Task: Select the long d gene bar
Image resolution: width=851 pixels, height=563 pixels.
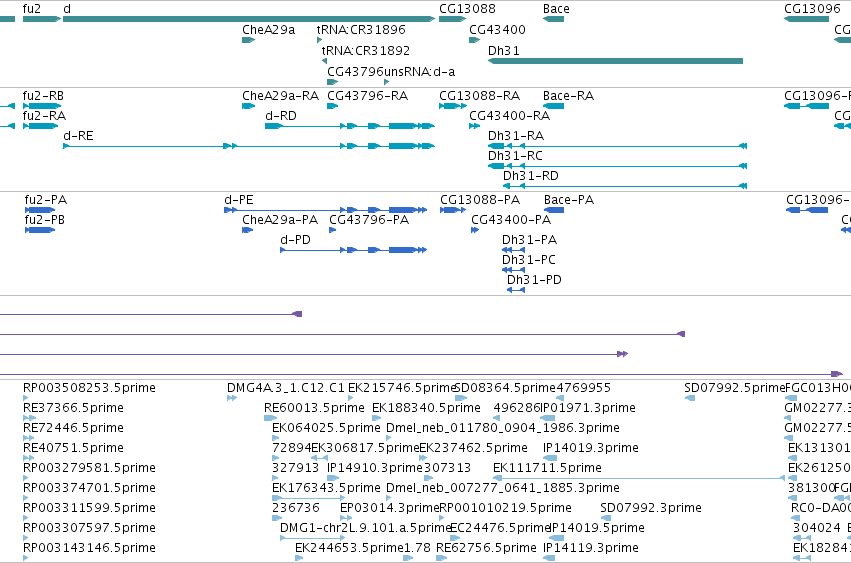Action: [x=249, y=19]
